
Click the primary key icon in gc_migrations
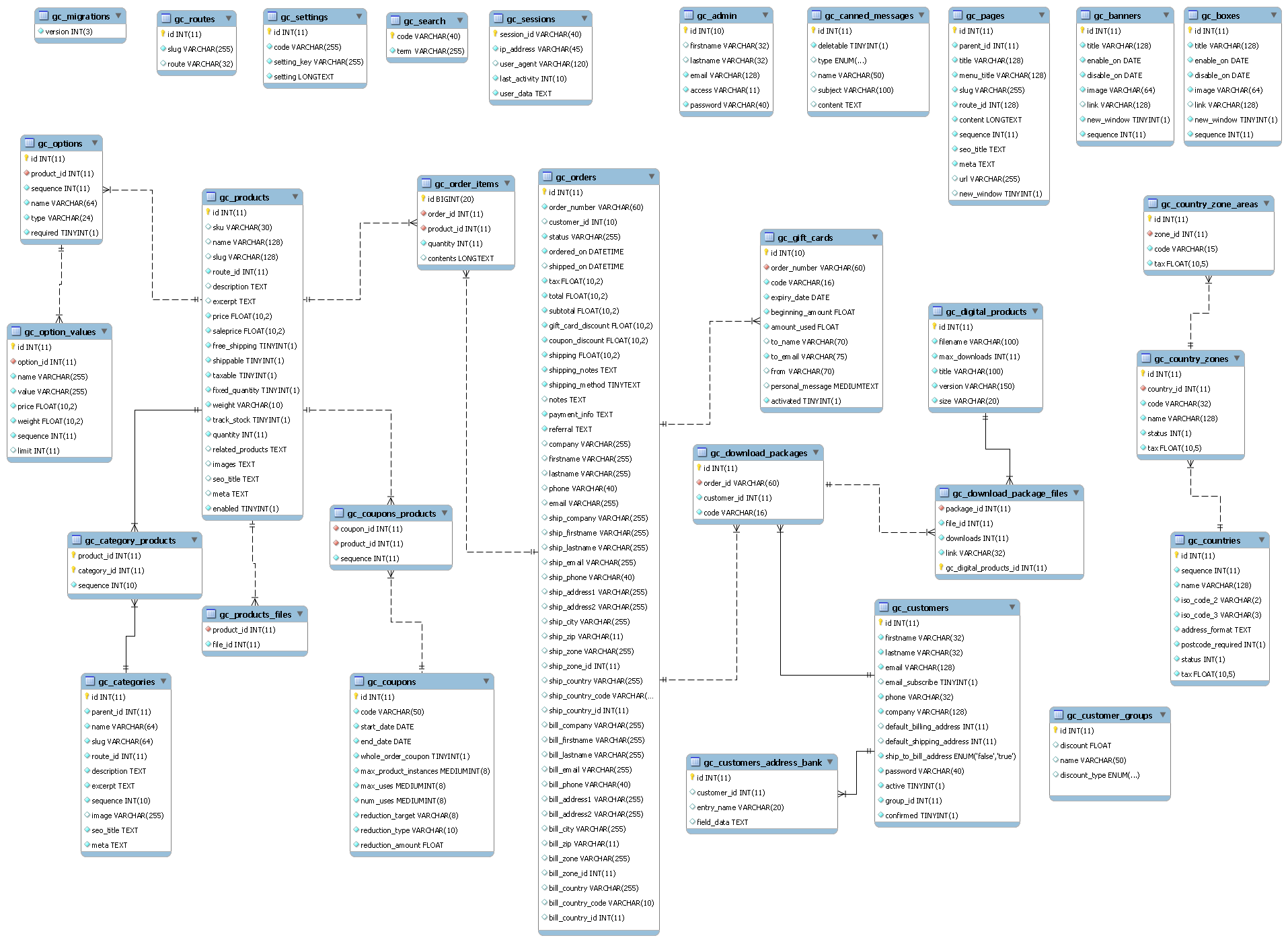click(41, 32)
